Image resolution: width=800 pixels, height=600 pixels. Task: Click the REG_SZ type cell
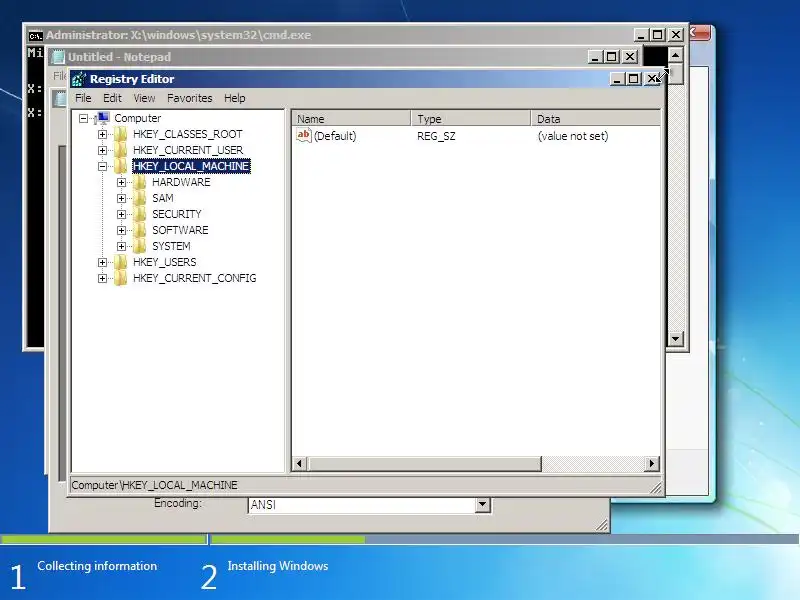436,136
